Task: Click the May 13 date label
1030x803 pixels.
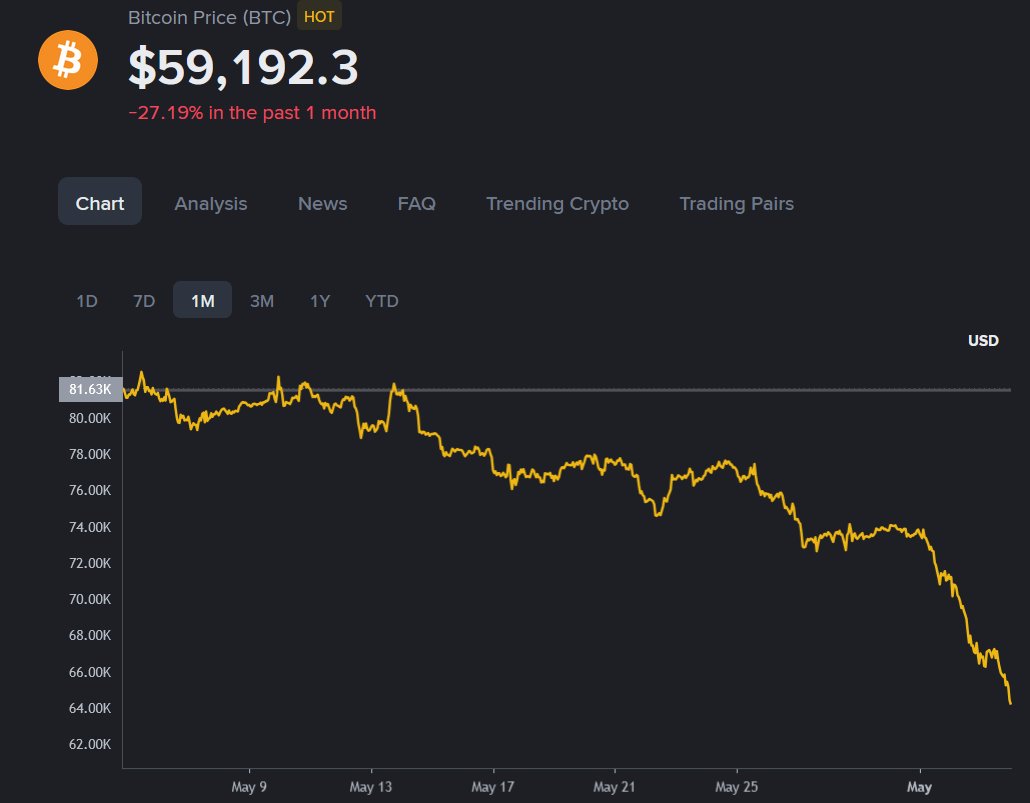Action: click(x=370, y=787)
